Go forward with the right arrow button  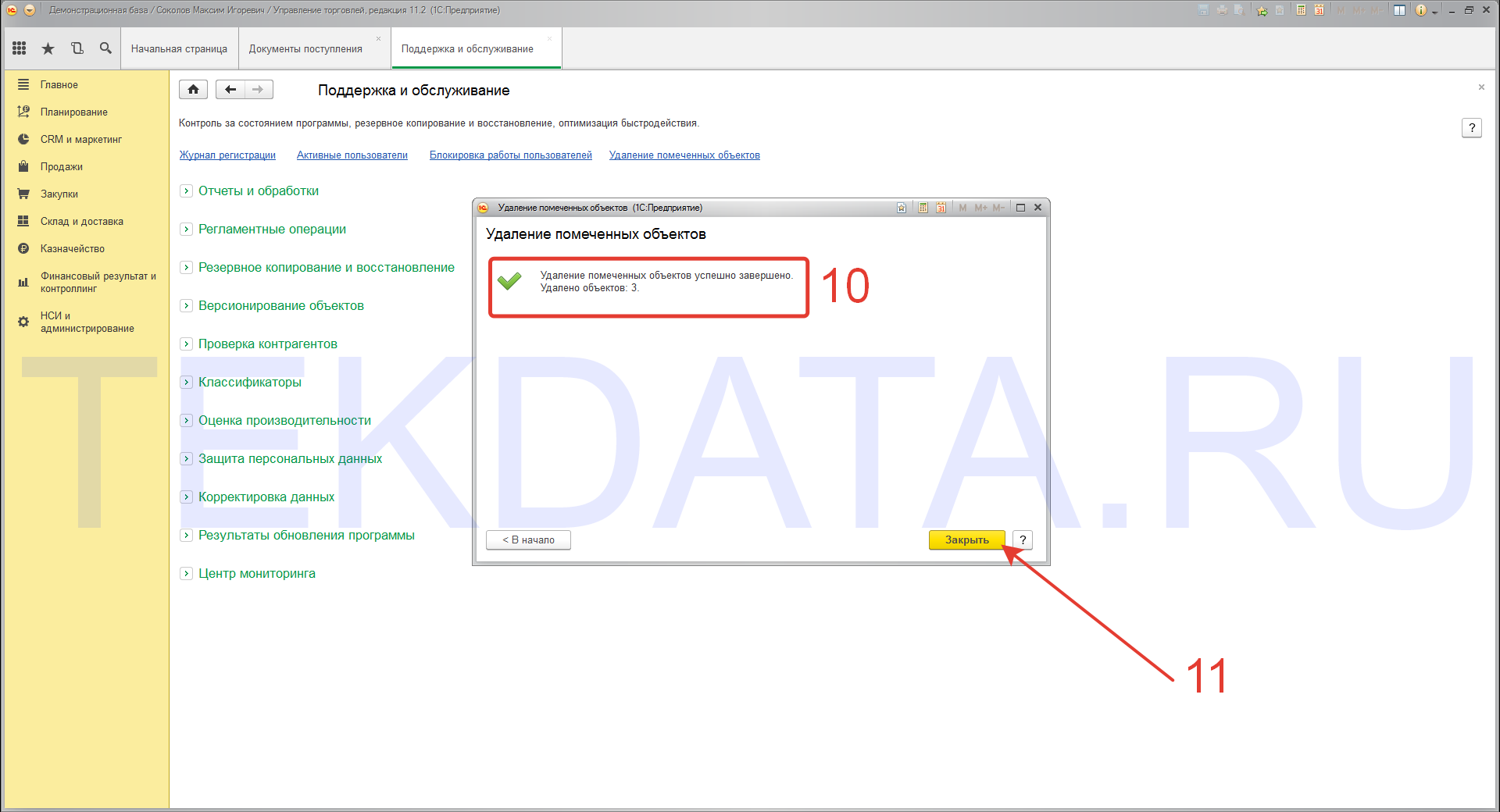(259, 89)
